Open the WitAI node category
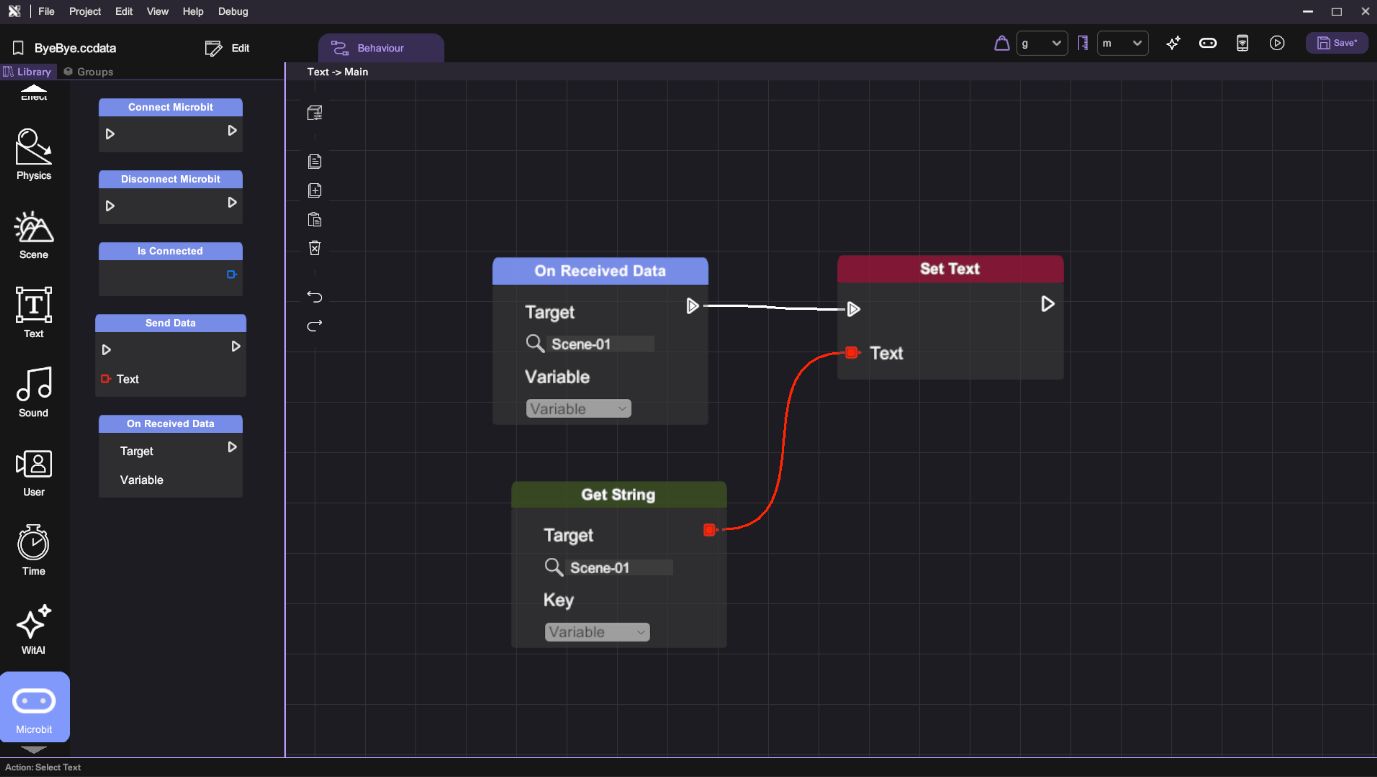The image size is (1377, 777). pos(33,629)
